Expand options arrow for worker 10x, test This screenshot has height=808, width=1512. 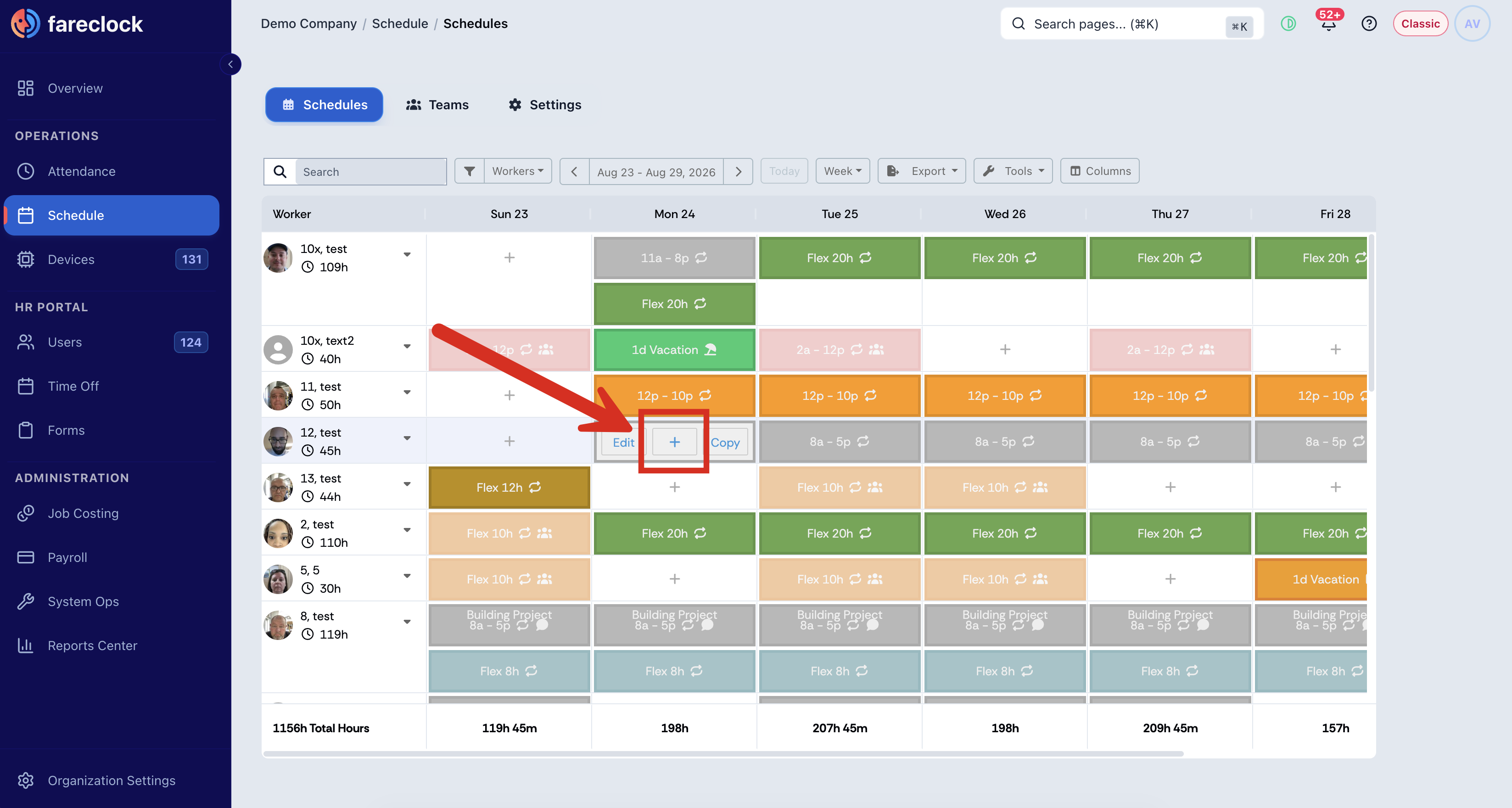click(407, 254)
